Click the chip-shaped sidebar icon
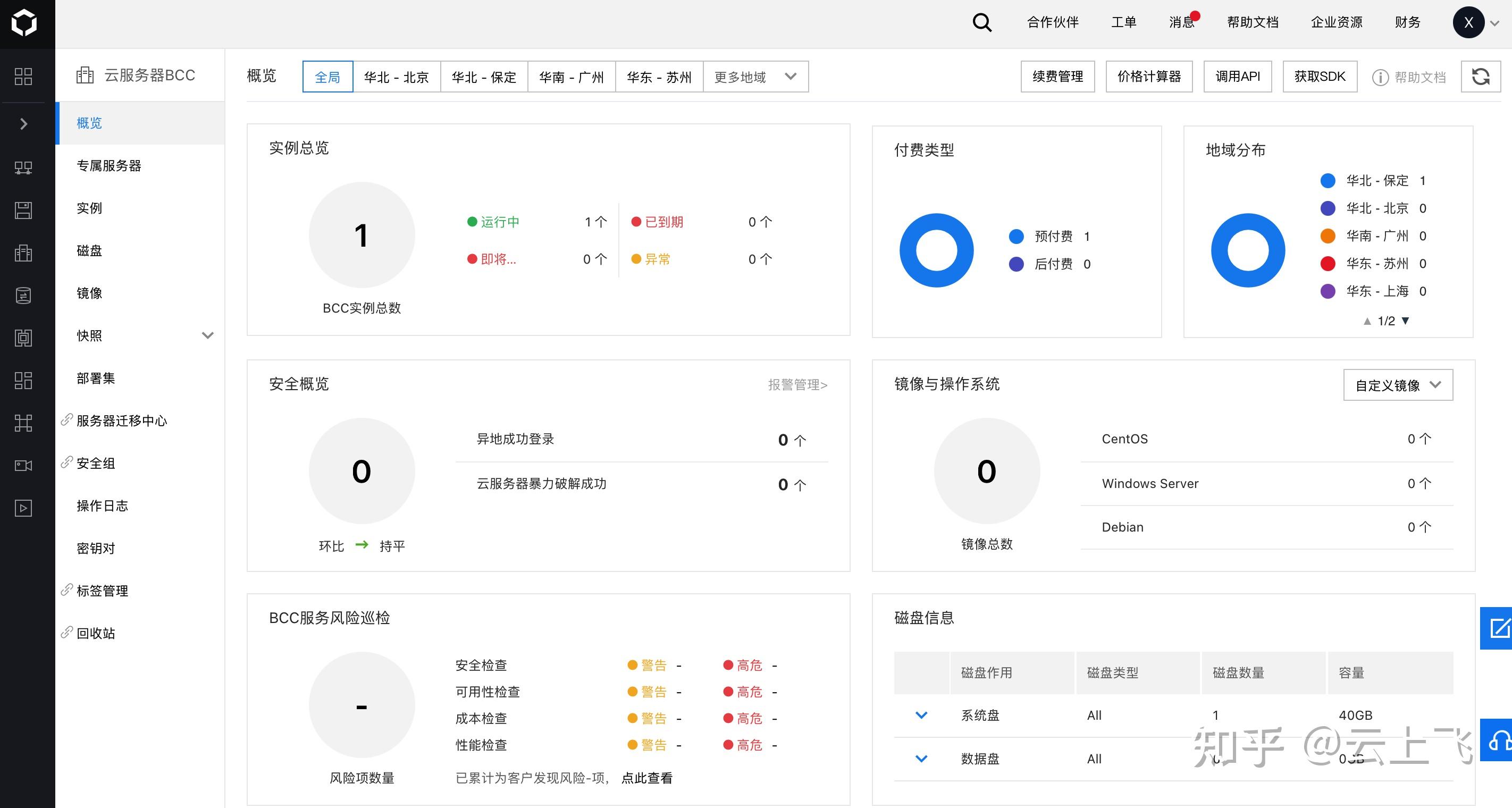1512x808 pixels. [x=23, y=338]
